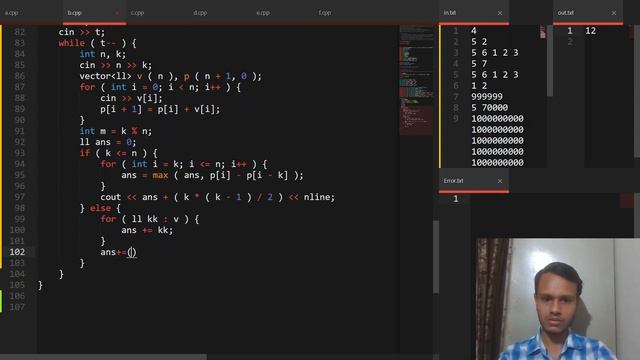Viewport: 640px width, 360px height.
Task: Close the in.txt tab
Action: click(500, 13)
